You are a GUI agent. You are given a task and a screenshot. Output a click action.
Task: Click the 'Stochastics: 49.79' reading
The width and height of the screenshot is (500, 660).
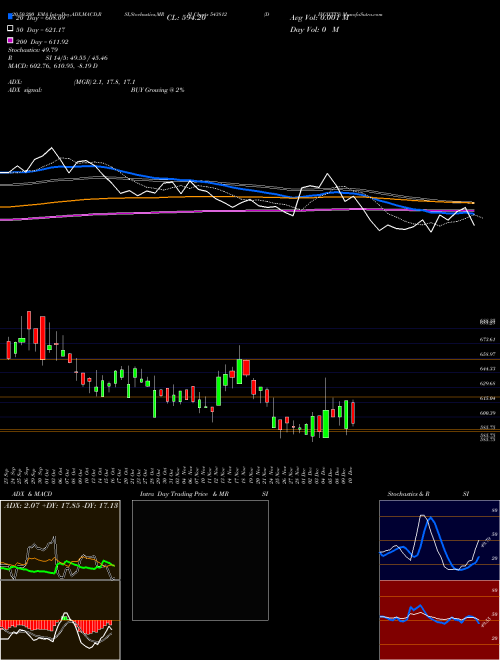click(x=33, y=50)
